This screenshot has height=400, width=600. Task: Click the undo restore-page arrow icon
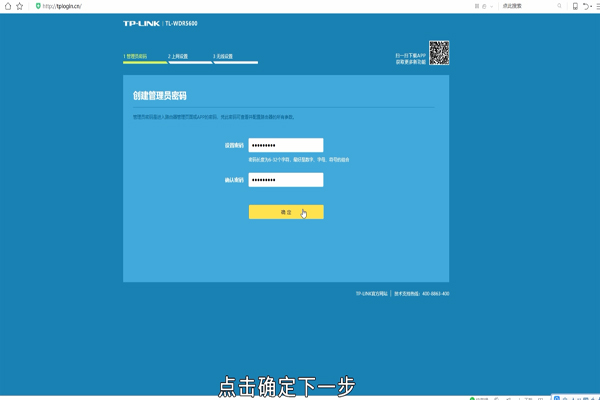point(586,6)
